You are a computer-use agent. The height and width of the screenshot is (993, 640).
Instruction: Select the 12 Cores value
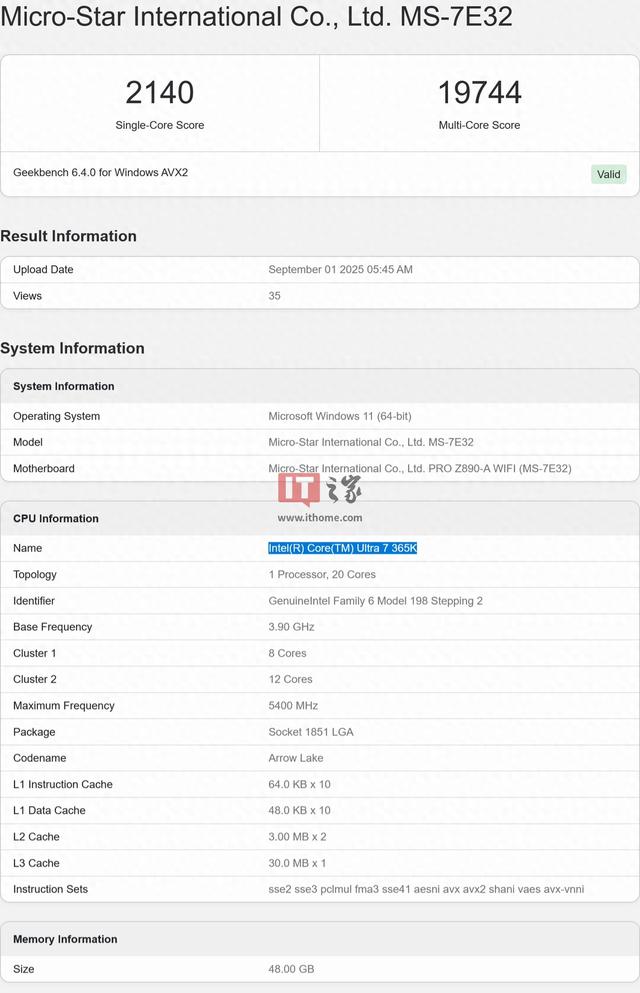click(x=291, y=680)
